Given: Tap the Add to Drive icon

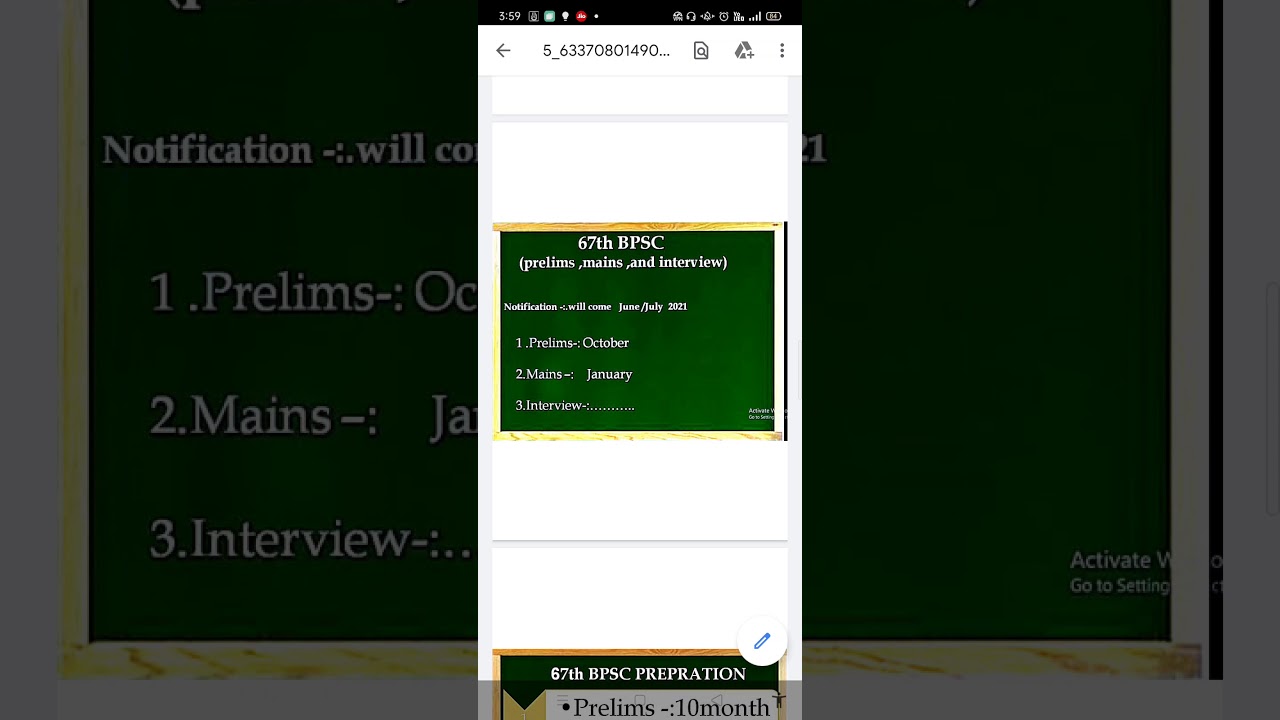Looking at the screenshot, I should point(743,50).
